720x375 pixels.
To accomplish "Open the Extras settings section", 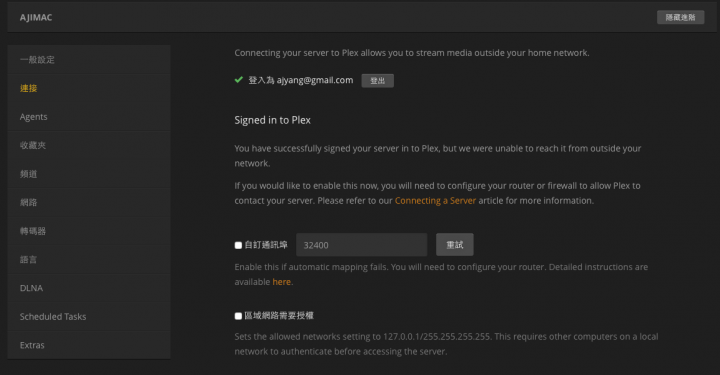I will 89,345.
